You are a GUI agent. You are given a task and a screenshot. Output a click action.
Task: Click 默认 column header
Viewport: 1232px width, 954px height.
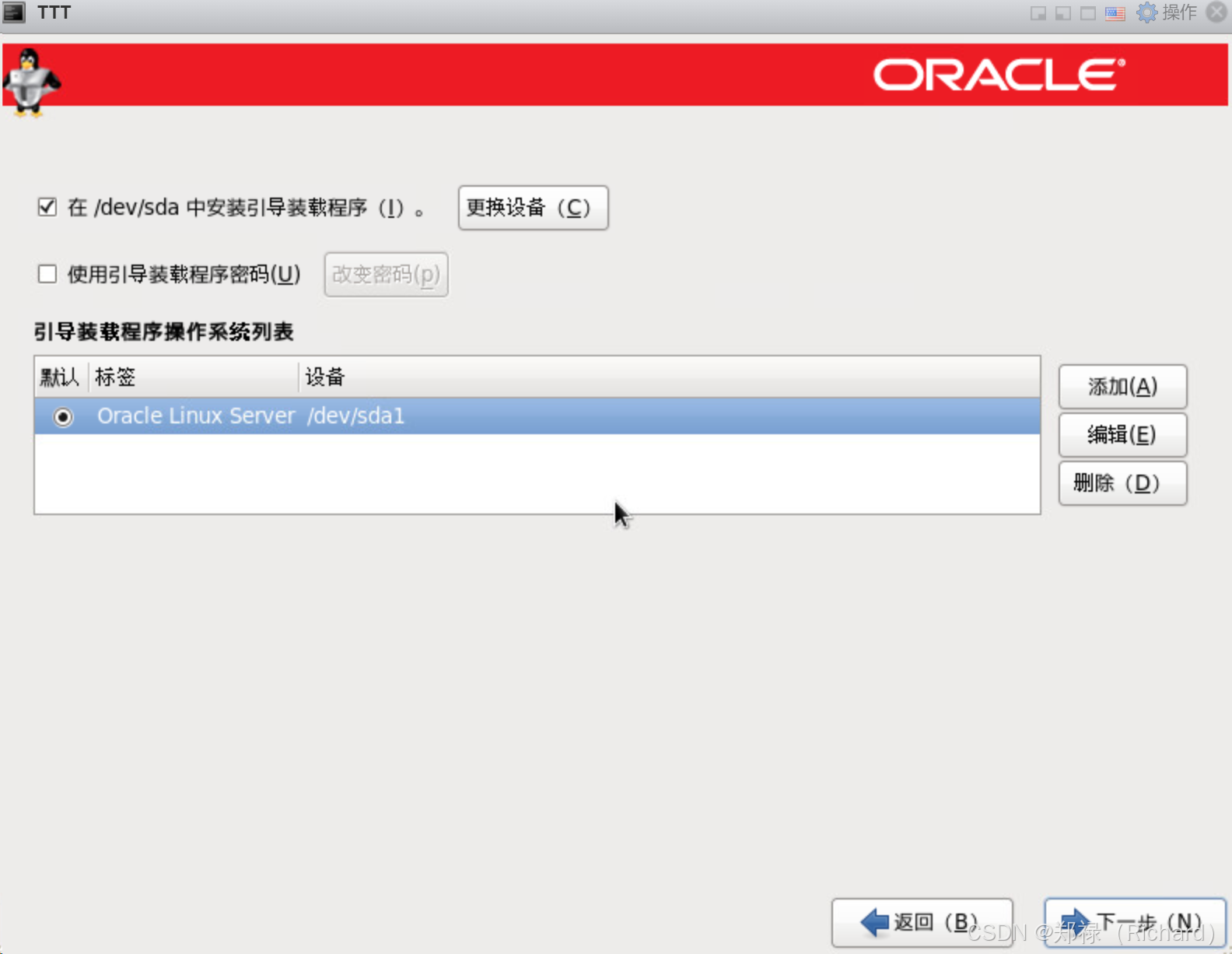(x=61, y=377)
